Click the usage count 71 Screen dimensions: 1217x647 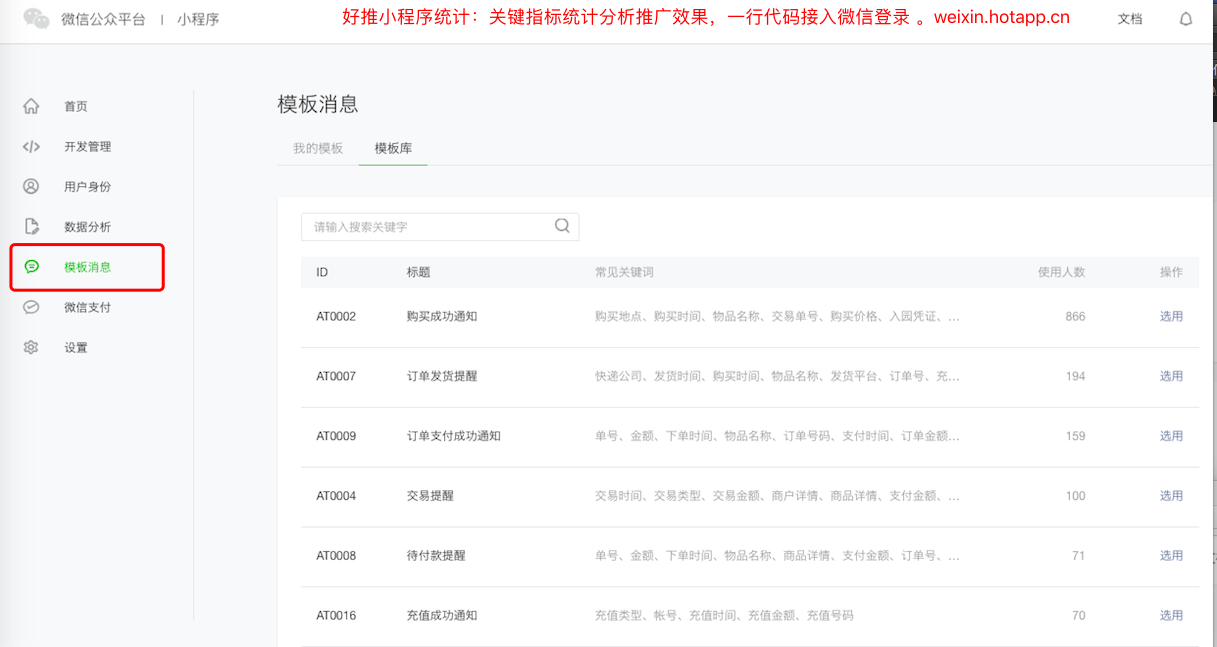[x=1079, y=556]
